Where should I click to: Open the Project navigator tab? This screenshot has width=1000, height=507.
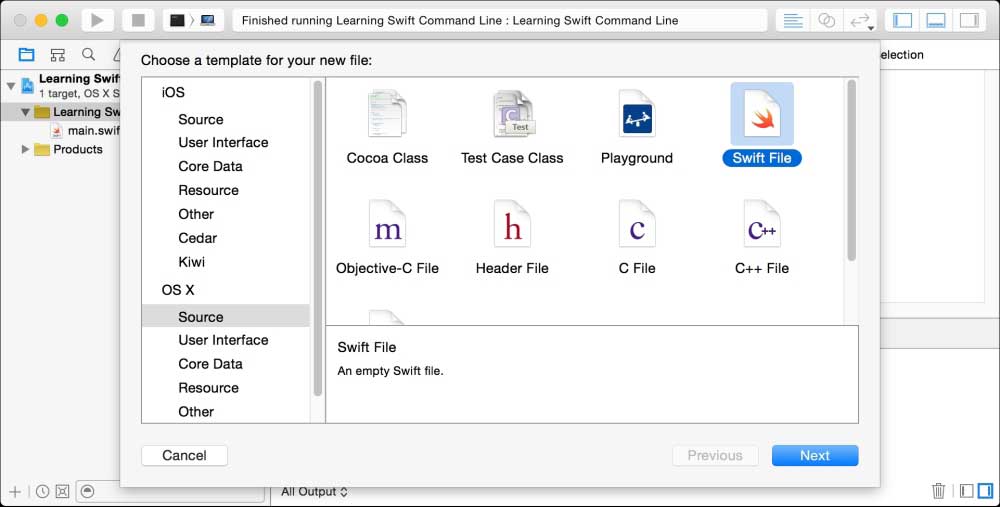tap(26, 55)
